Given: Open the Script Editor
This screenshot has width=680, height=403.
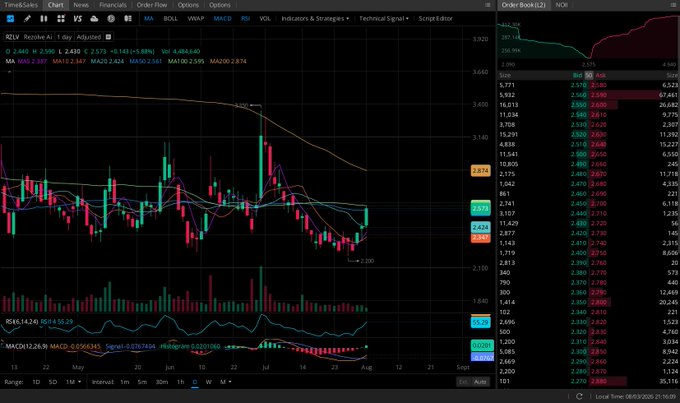Looking at the screenshot, I should coord(435,18).
